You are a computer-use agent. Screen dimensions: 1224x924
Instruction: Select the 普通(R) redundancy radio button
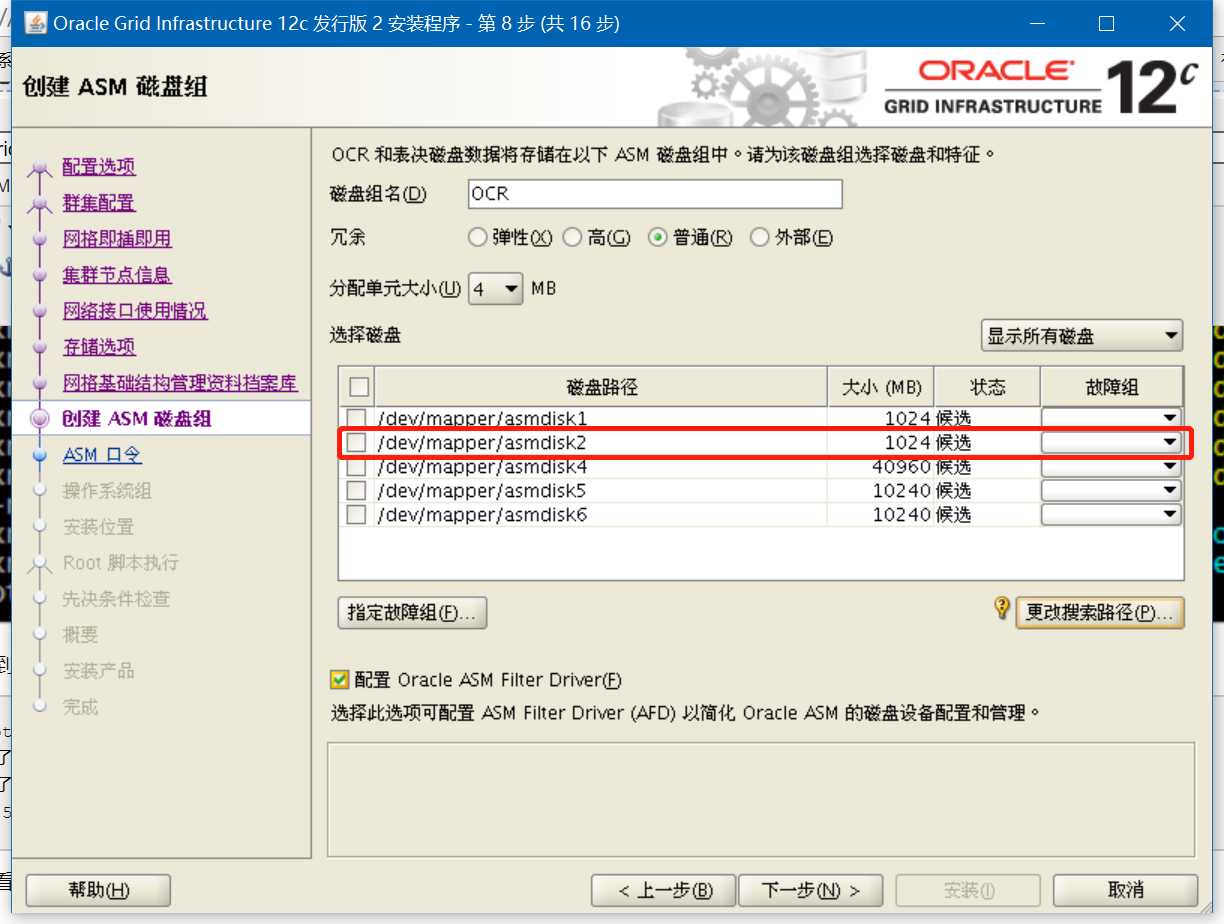tap(657, 237)
